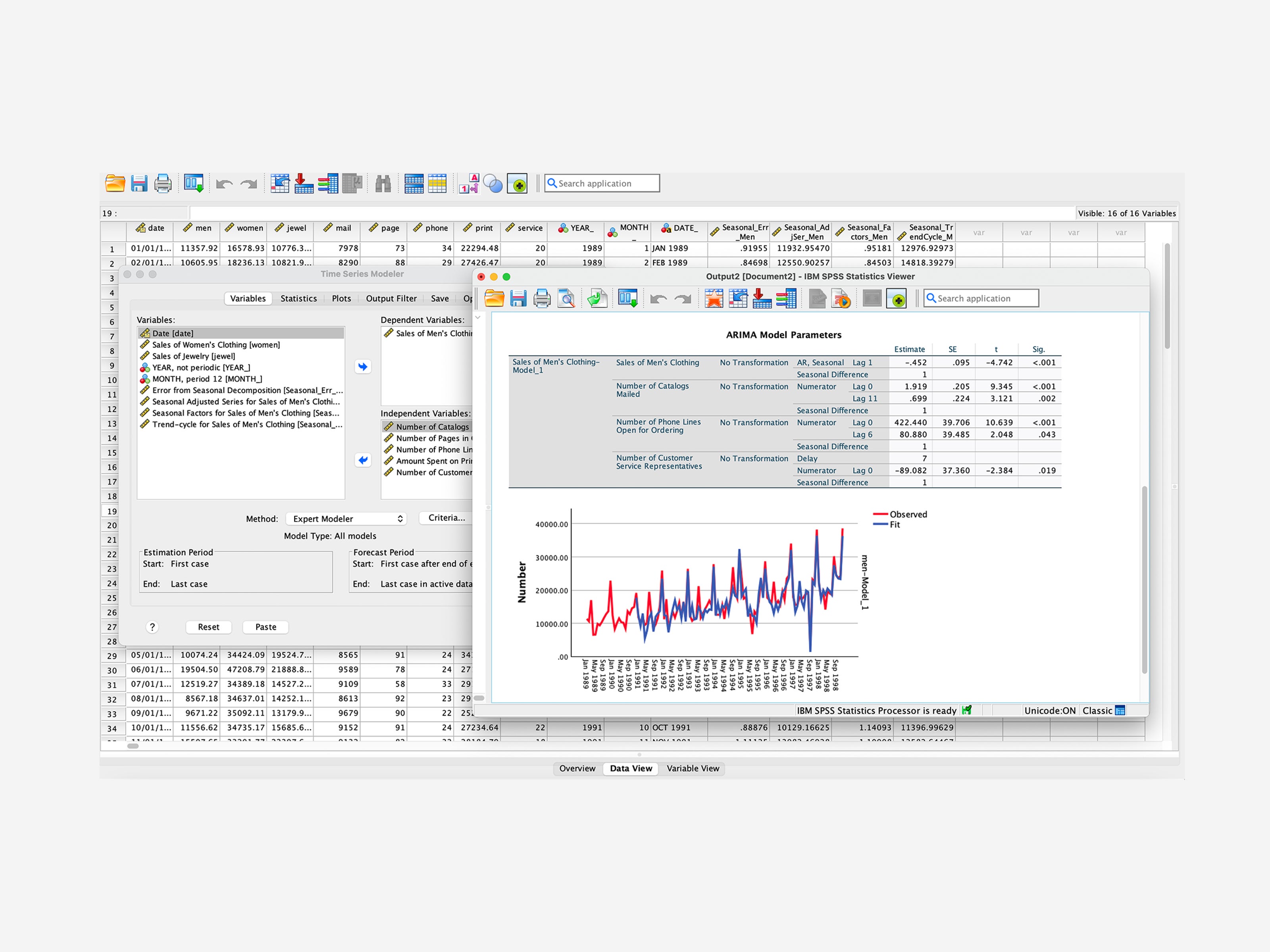
Task: Click ARIMA Model Parameters table title
Action: tap(784, 335)
